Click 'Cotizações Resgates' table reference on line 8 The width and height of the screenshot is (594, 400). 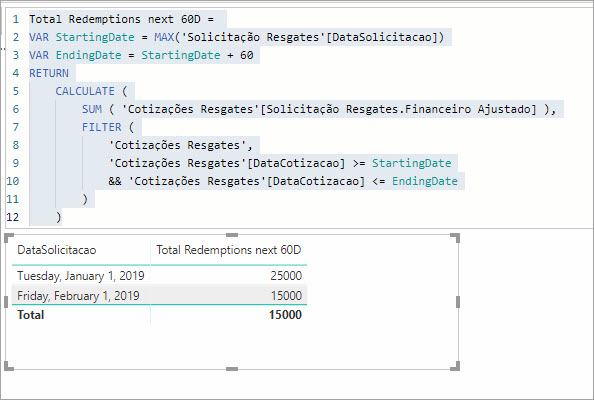click(178, 145)
